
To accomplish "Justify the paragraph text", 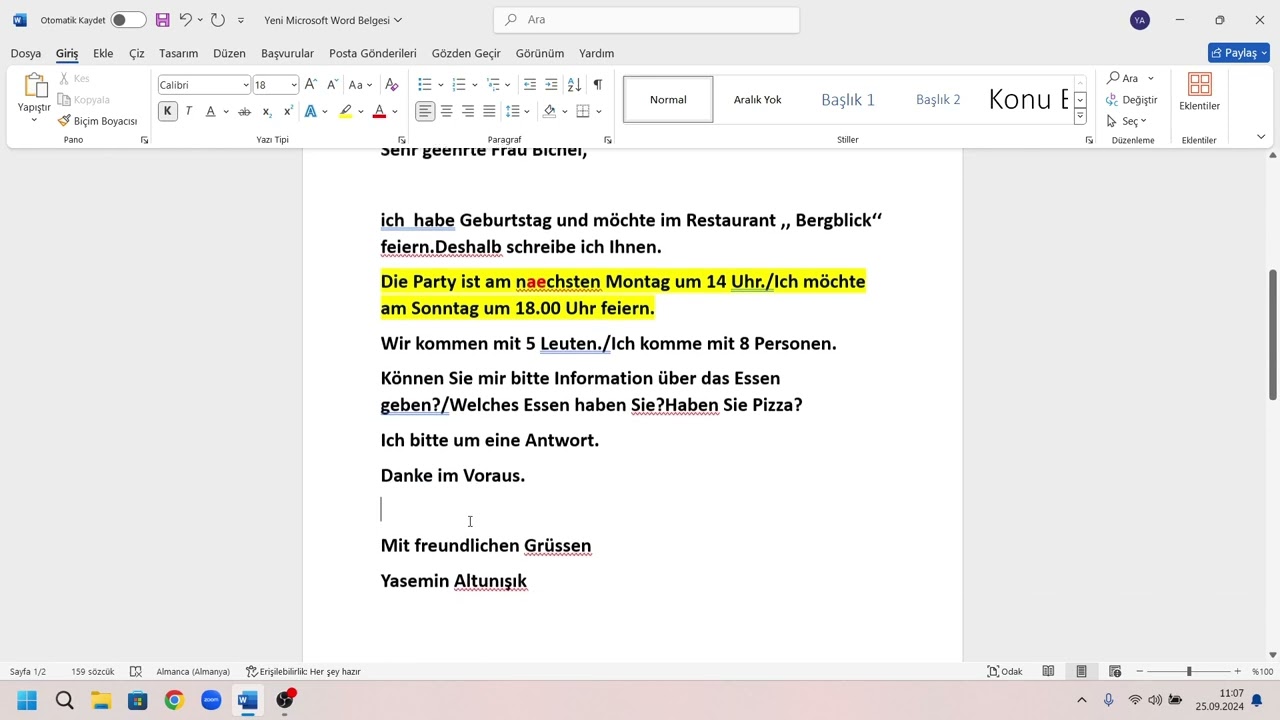I will [489, 111].
